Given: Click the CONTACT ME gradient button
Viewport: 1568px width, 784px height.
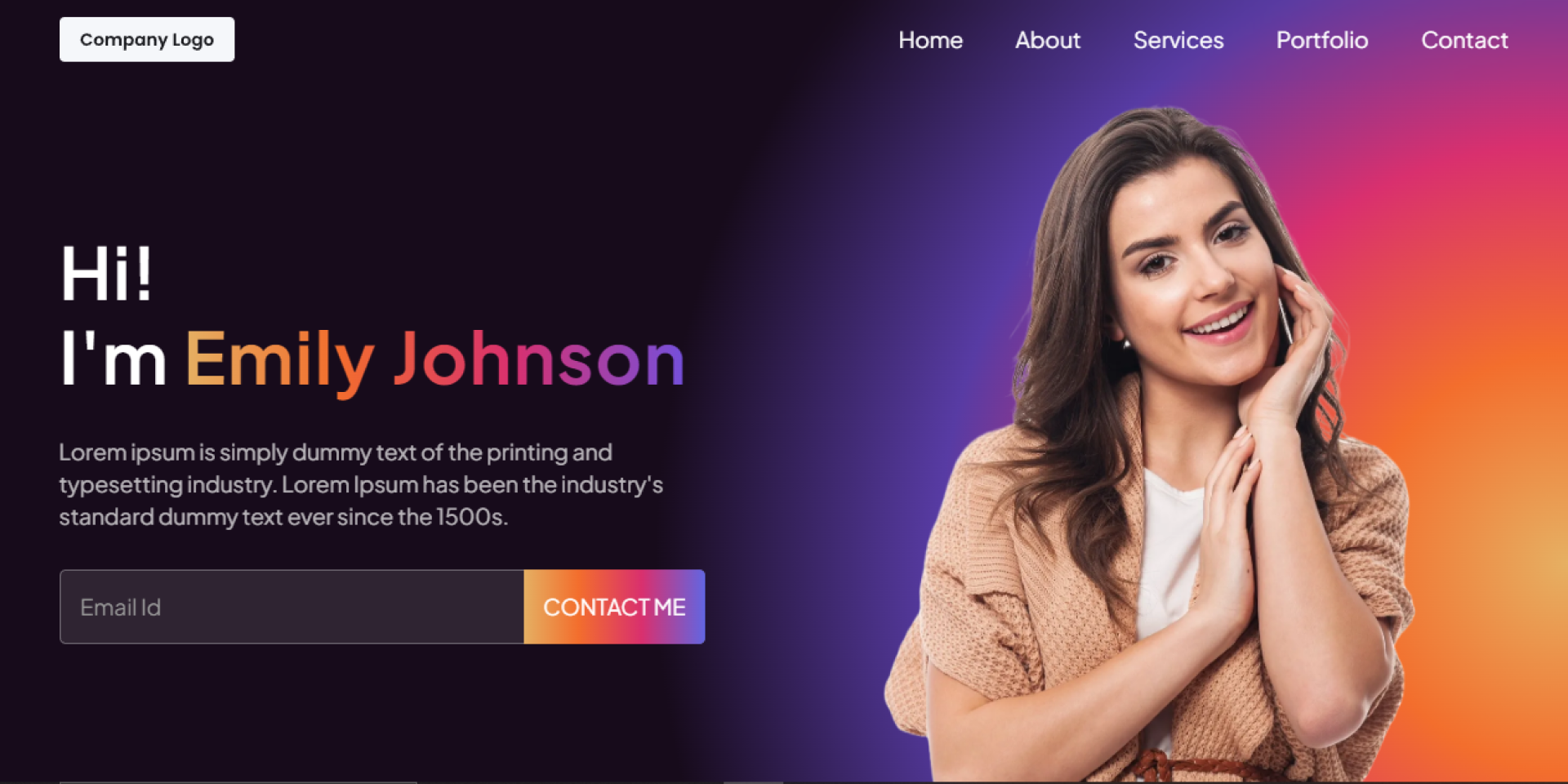Looking at the screenshot, I should pos(614,607).
